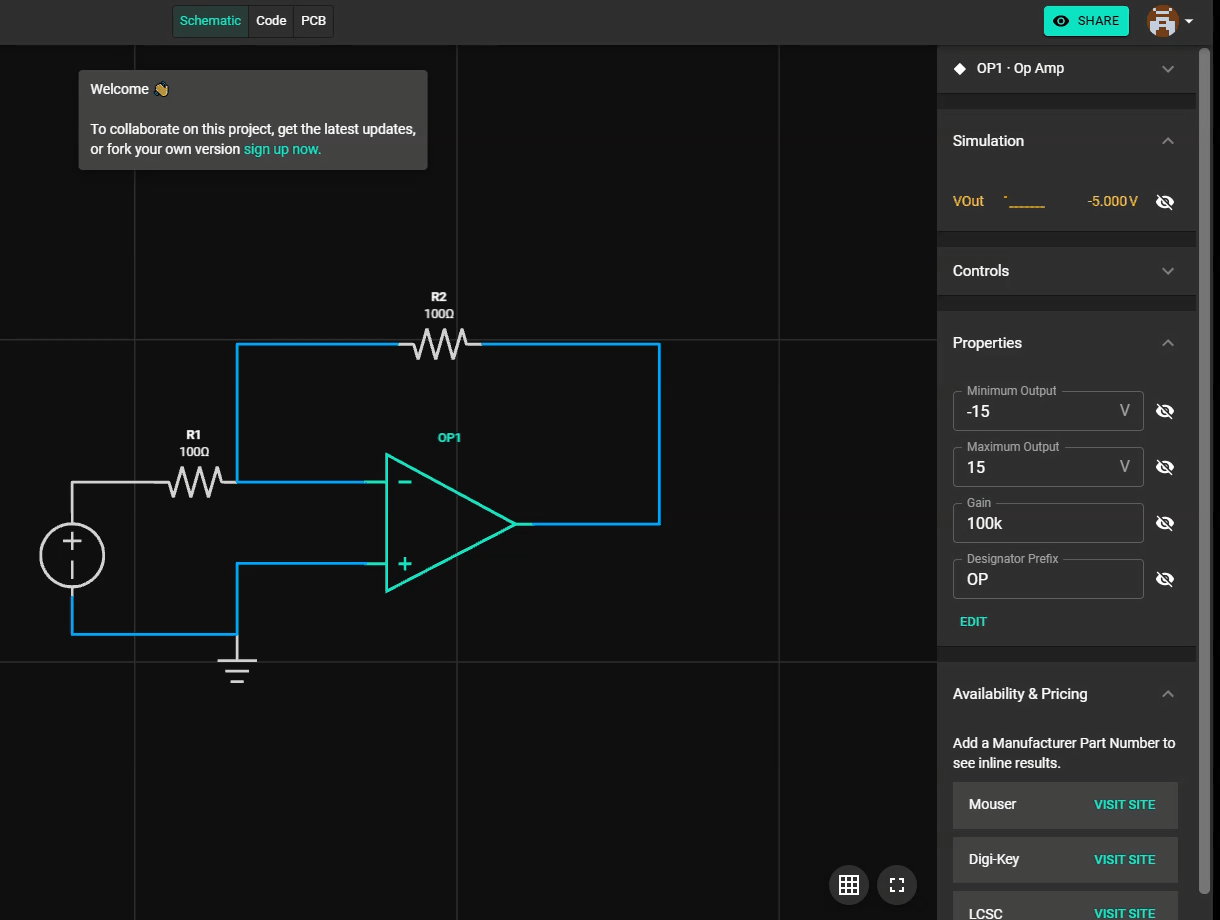This screenshot has height=920, width=1220.
Task: Toggle Gain property visibility
Action: click(1164, 523)
